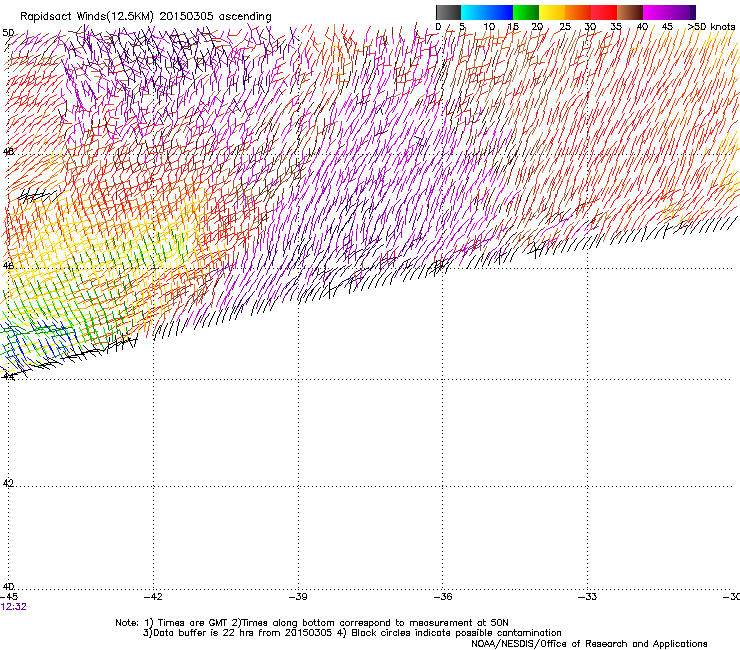Click the '35' legend scale label

[x=616, y=27]
